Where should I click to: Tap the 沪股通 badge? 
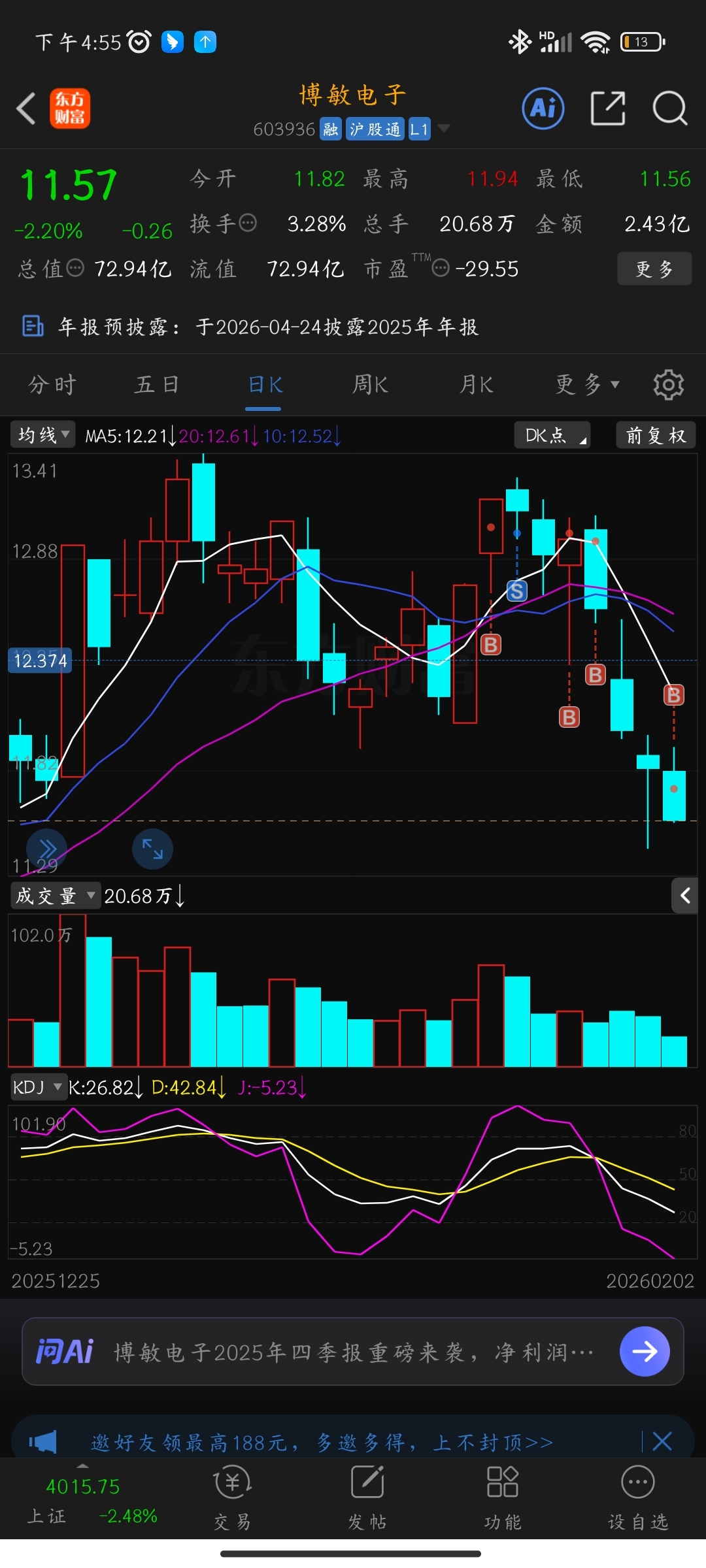click(375, 129)
